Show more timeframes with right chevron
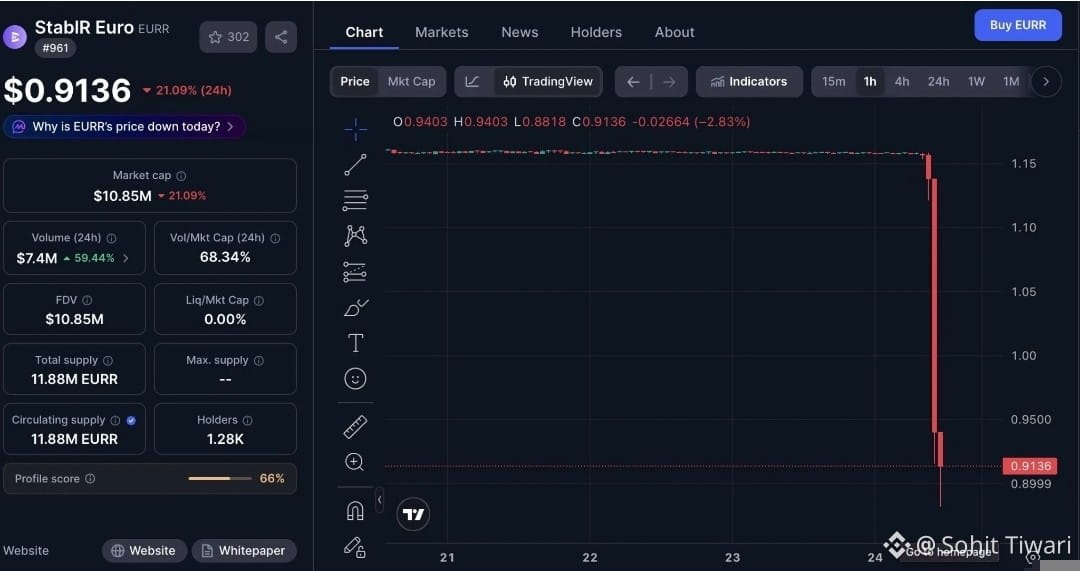1080x571 pixels. click(x=1046, y=81)
